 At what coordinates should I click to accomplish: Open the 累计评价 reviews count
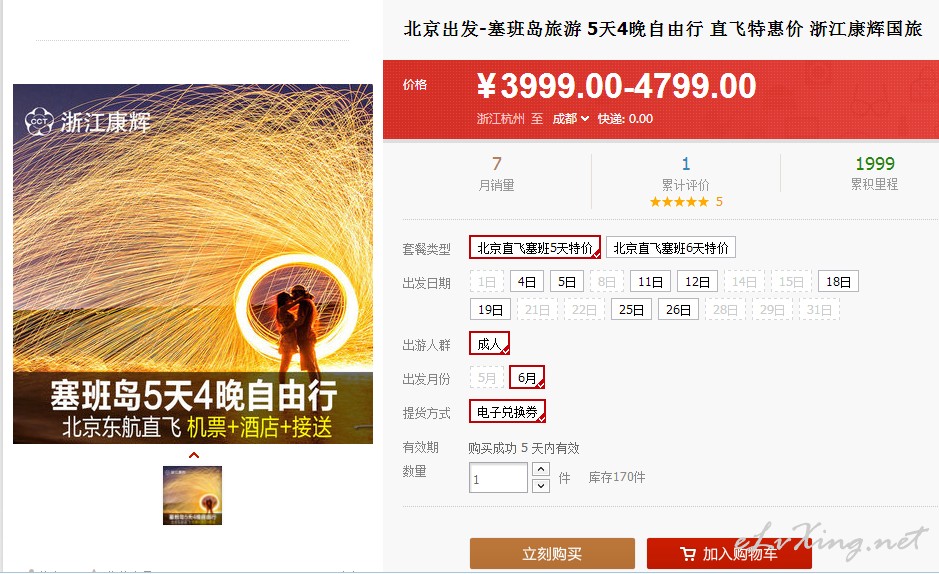click(686, 174)
